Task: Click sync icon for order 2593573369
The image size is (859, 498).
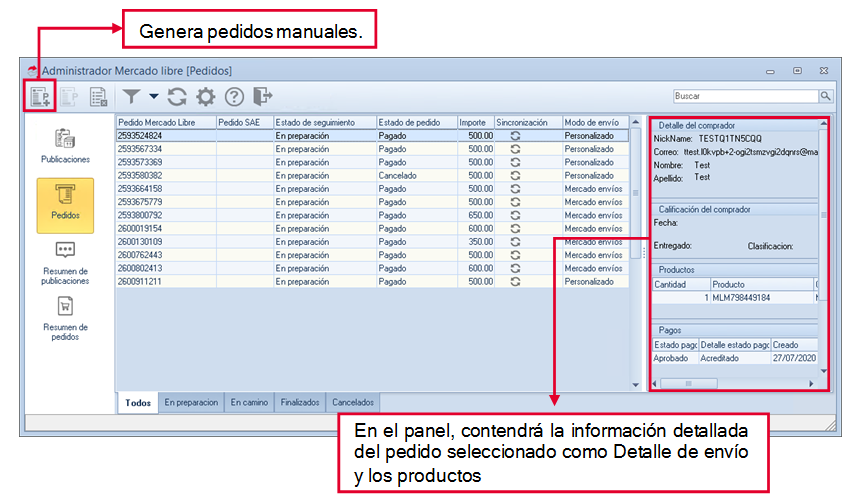Action: [515, 162]
